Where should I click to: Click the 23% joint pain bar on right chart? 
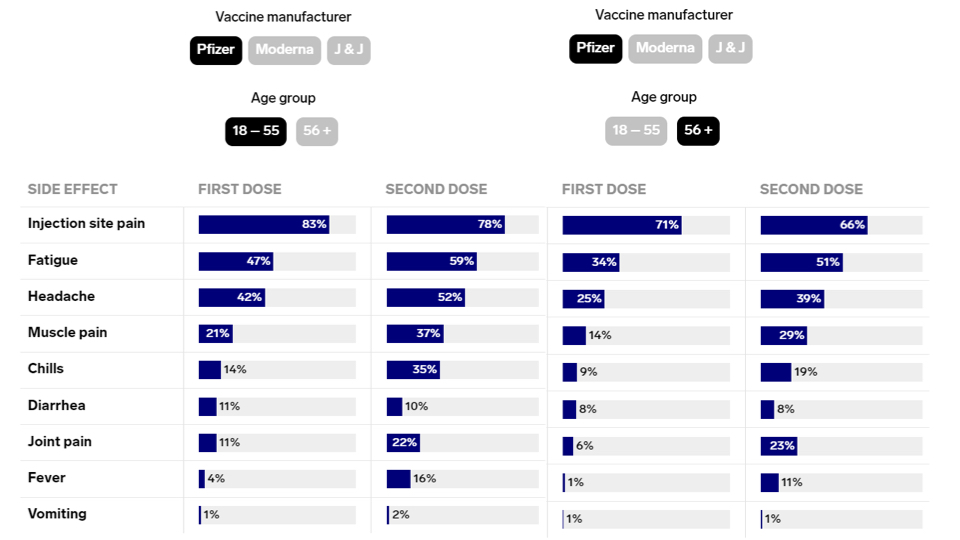pyautogui.click(x=778, y=446)
